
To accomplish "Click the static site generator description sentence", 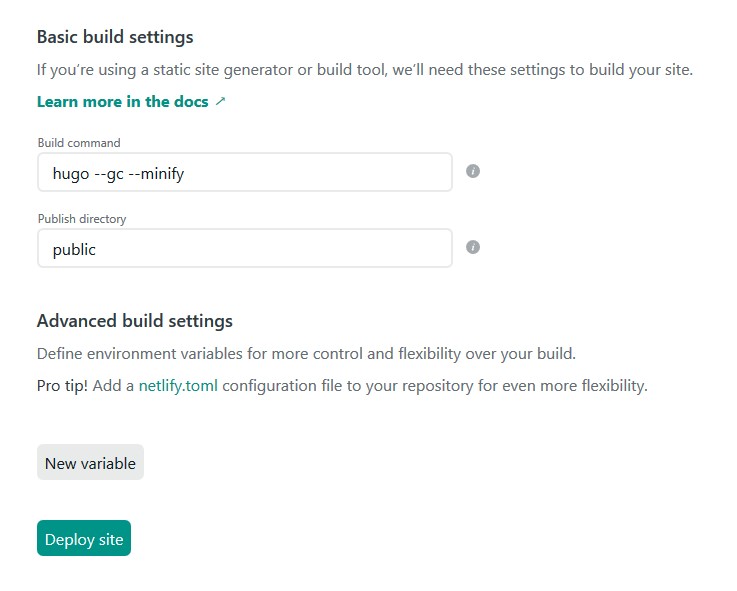I will click(364, 70).
